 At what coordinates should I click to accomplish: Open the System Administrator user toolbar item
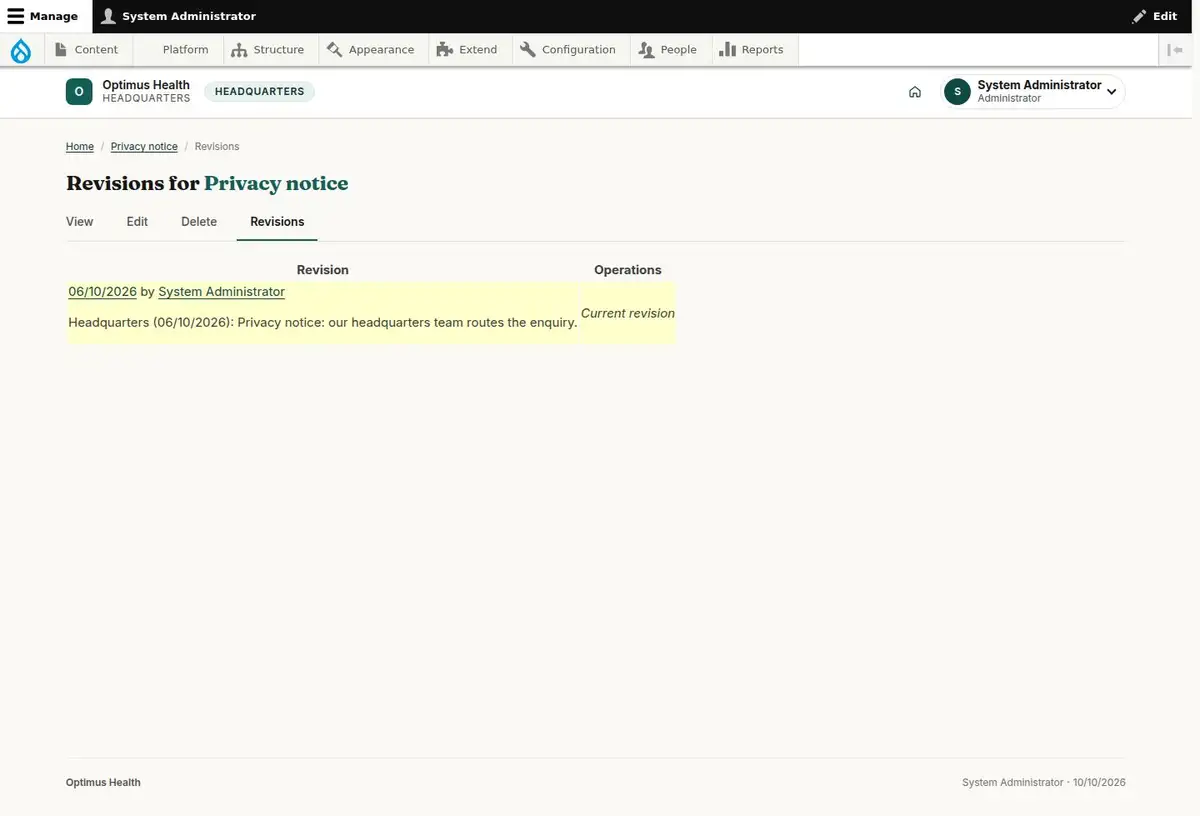coord(179,16)
